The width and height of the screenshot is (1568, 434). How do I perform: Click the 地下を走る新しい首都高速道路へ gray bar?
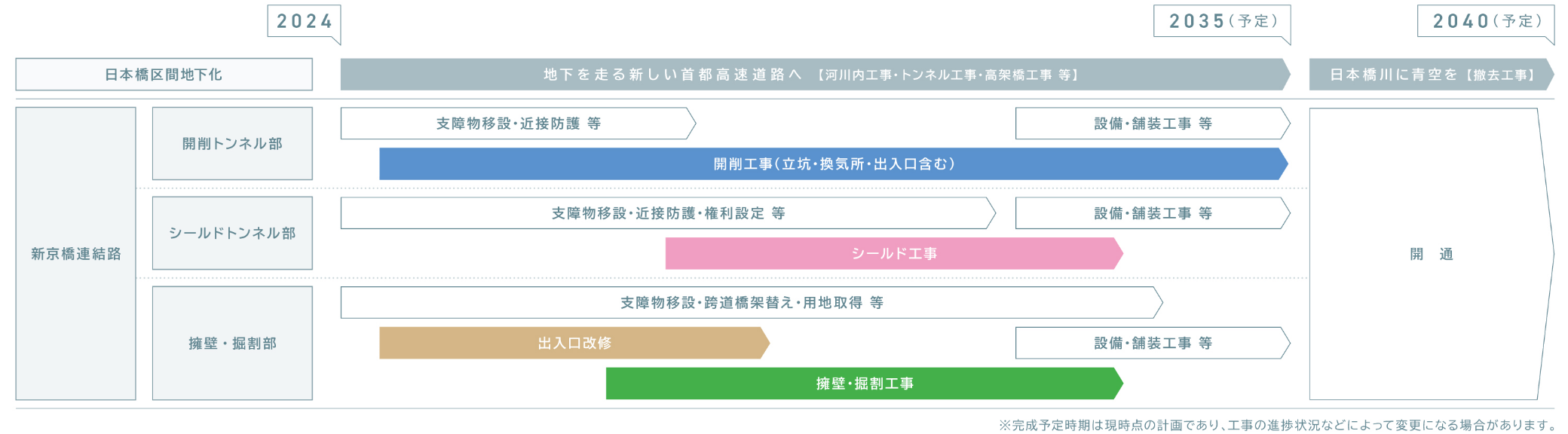[815, 75]
